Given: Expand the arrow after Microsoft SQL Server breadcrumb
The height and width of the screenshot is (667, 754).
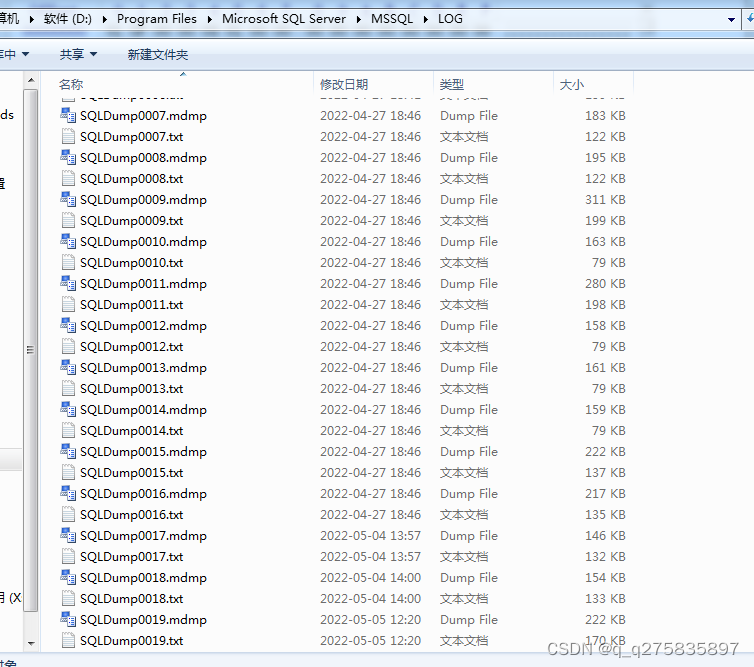Looking at the screenshot, I should (359, 19).
